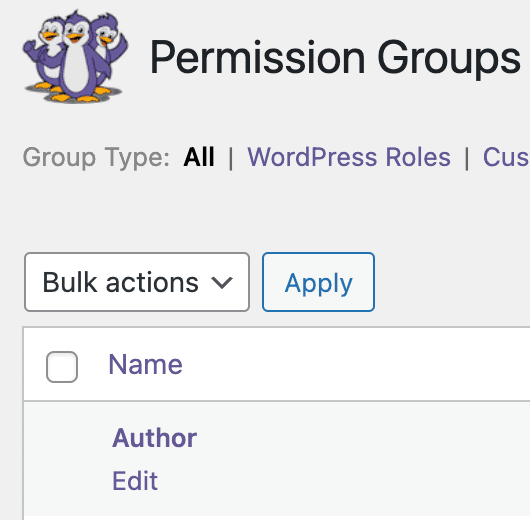Click the Permission Groups page heading
Viewport: 530px width, 520px height.
335,57
